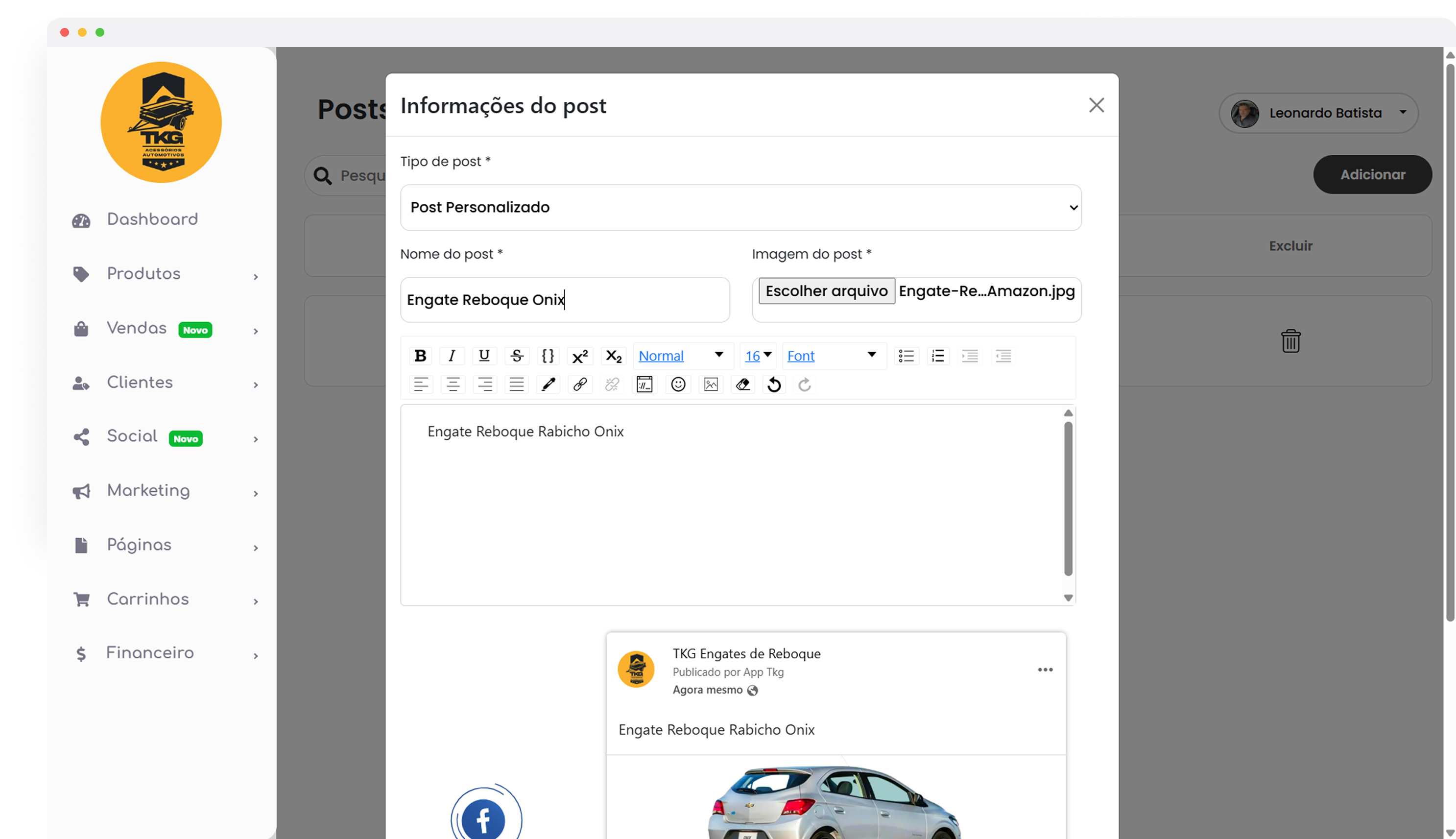The height and width of the screenshot is (839, 1456).
Task: Close the Informações do post dialog
Action: 1096,105
